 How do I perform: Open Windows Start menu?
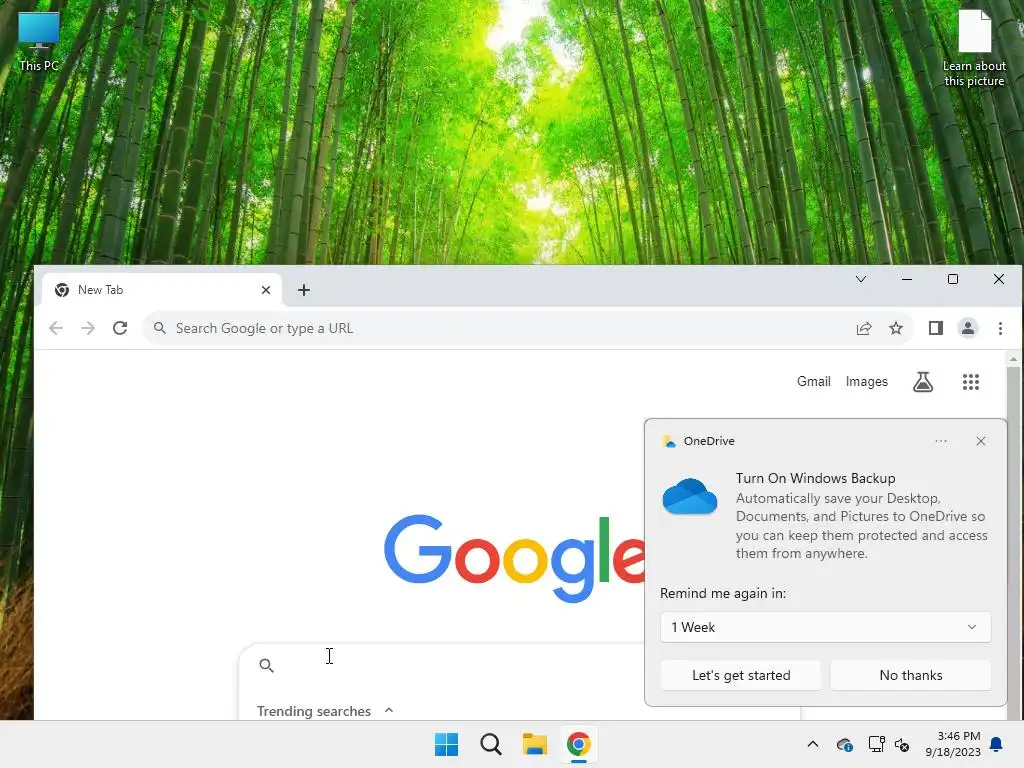447,744
